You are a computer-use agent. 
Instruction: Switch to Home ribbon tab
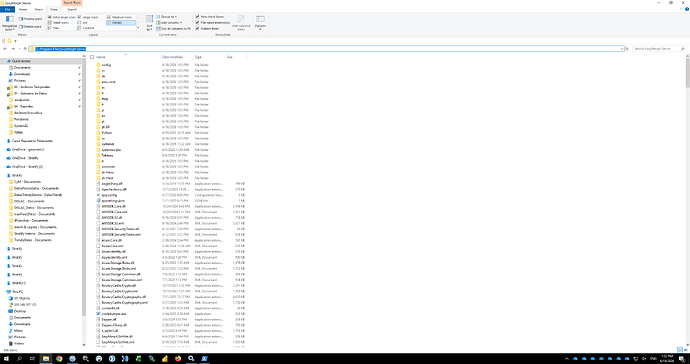point(23,9)
